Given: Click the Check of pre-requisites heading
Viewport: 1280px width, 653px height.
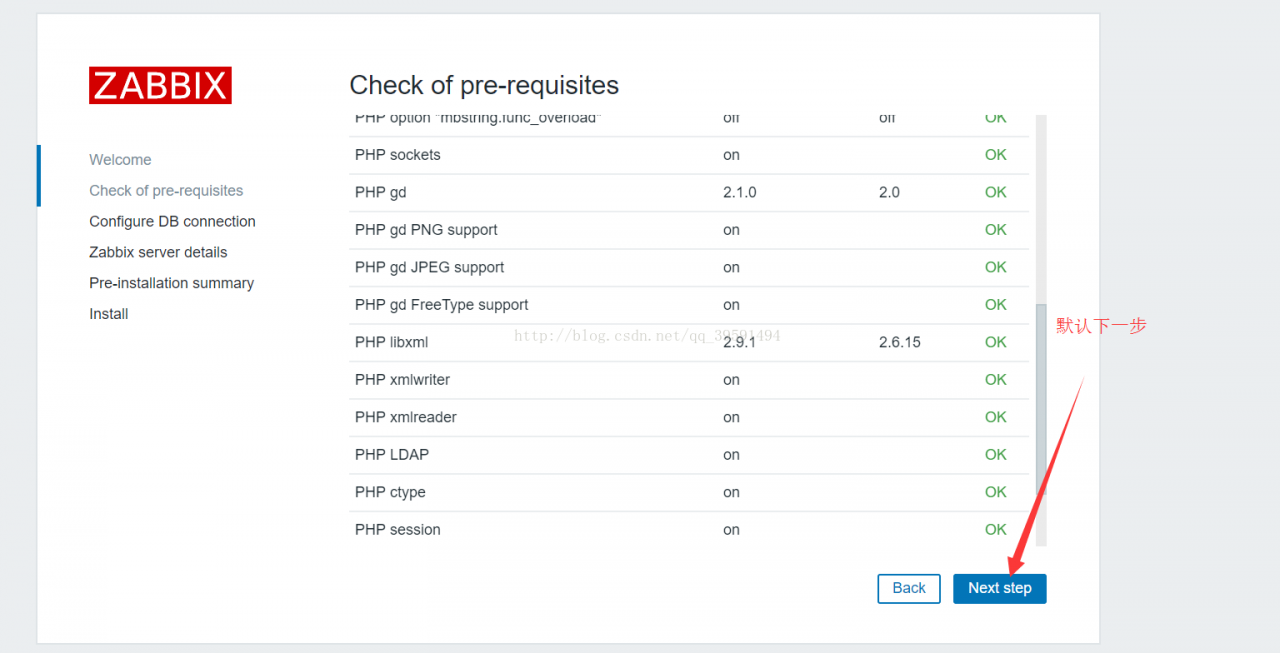Looking at the screenshot, I should tap(484, 86).
